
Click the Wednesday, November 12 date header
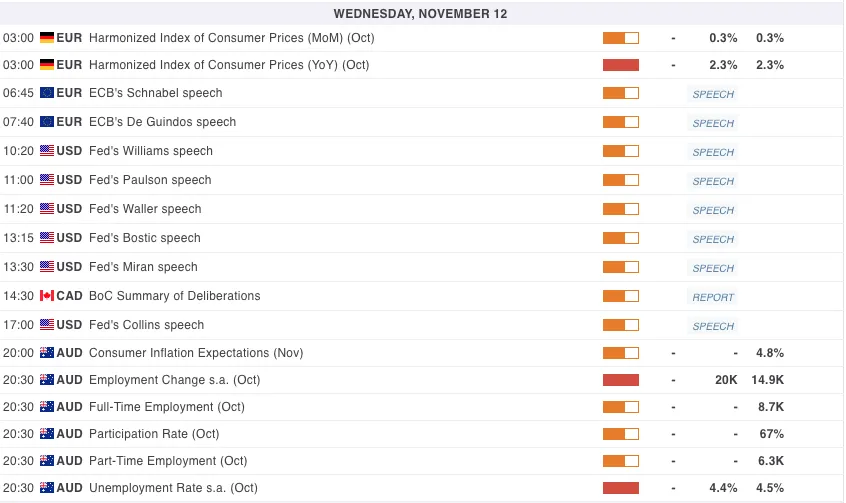click(x=421, y=14)
